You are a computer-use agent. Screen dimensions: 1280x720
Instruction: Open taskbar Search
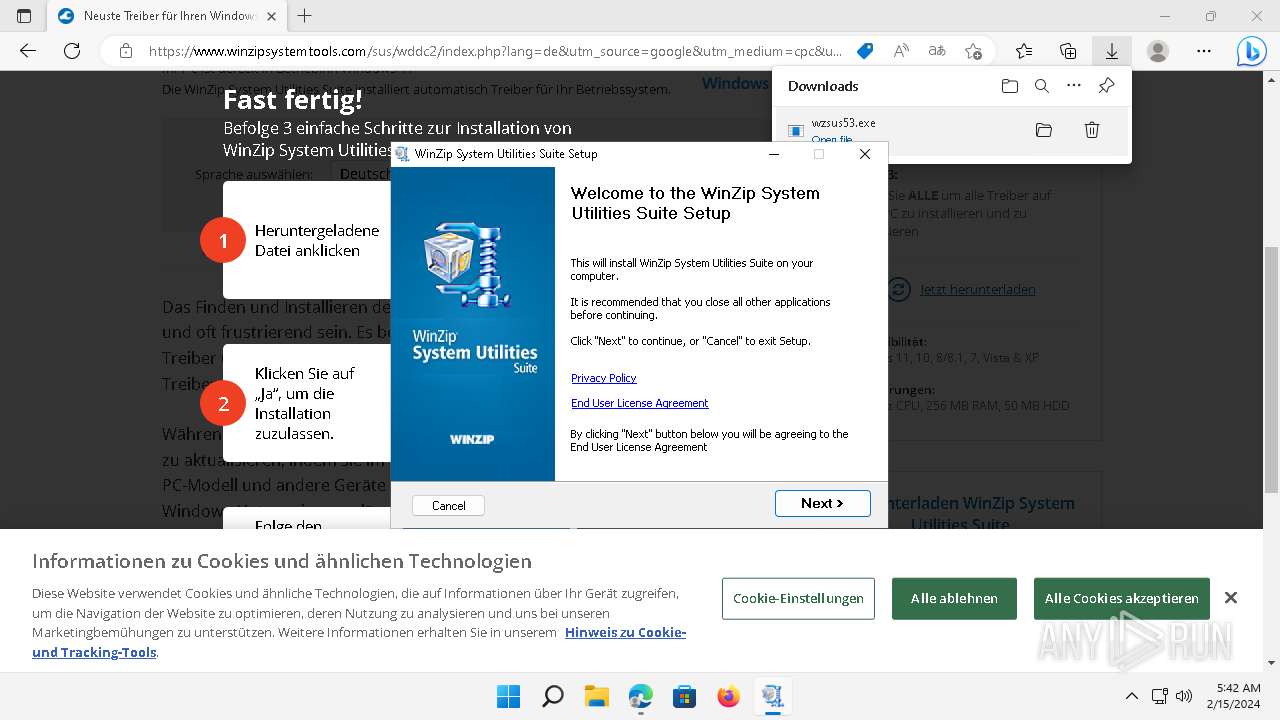(552, 696)
